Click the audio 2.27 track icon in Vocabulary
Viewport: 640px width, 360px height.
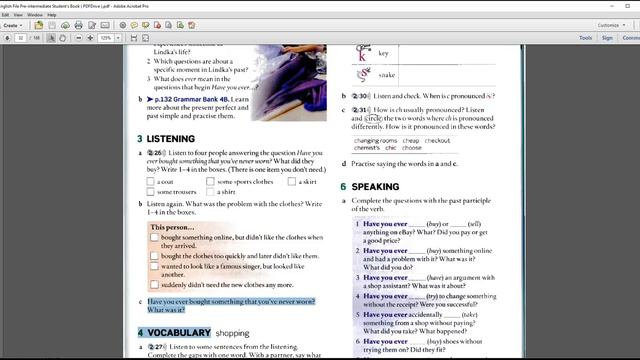[157, 347]
